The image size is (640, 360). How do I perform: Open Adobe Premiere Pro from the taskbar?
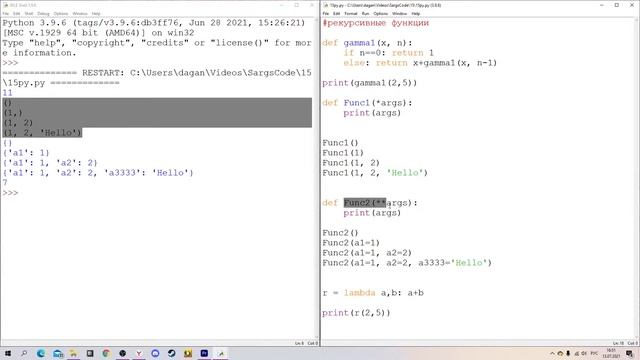coord(204,353)
